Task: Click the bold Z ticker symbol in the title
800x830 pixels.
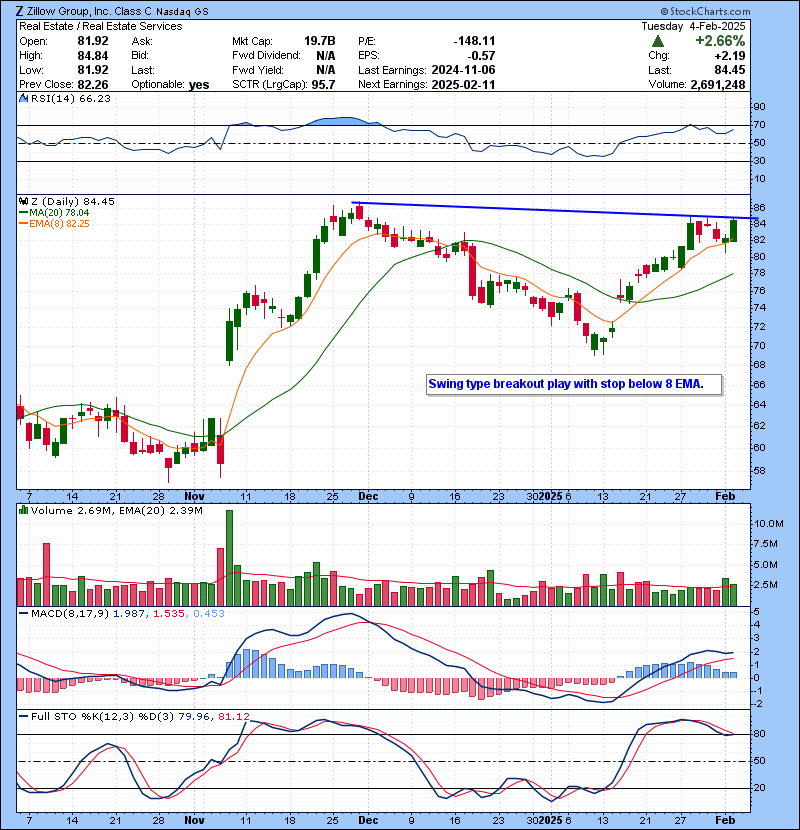Action: [20, 11]
